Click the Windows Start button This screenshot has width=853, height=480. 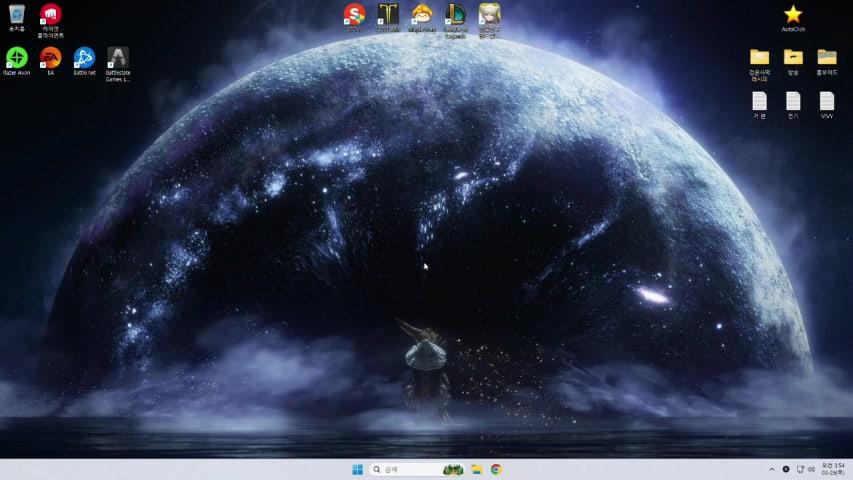coord(357,469)
